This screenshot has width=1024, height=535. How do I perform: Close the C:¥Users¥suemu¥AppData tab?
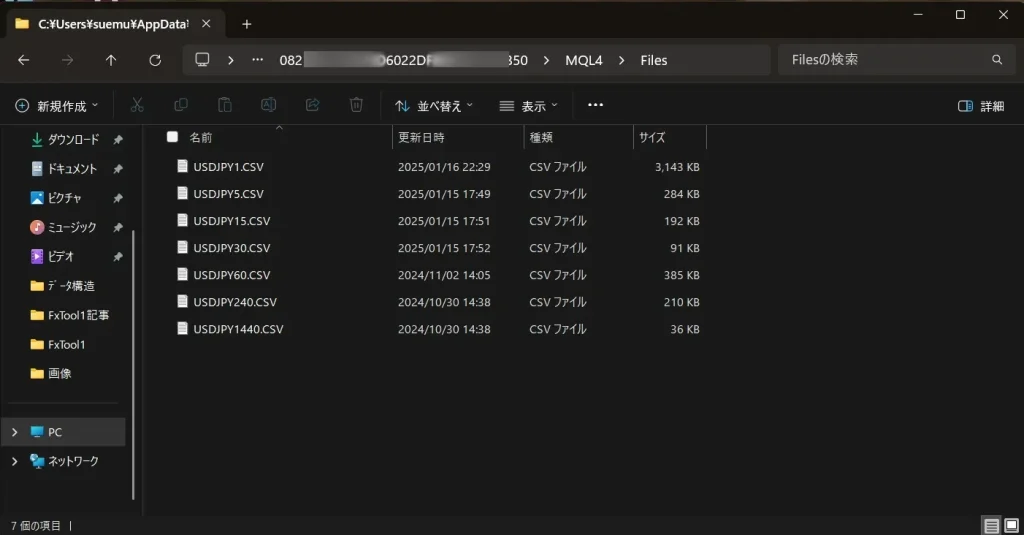206,24
